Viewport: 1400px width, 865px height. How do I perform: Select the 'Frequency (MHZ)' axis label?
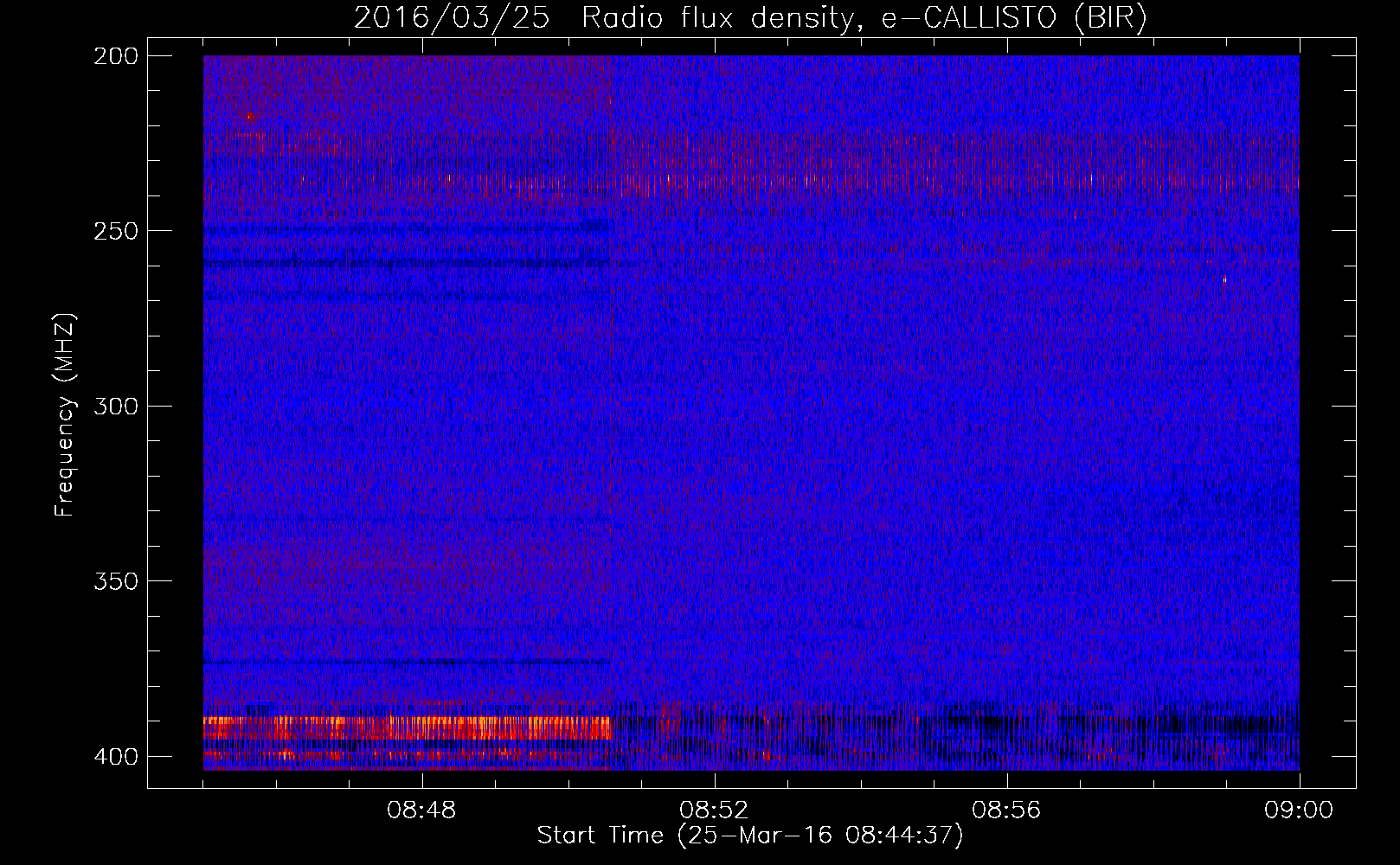(65, 415)
